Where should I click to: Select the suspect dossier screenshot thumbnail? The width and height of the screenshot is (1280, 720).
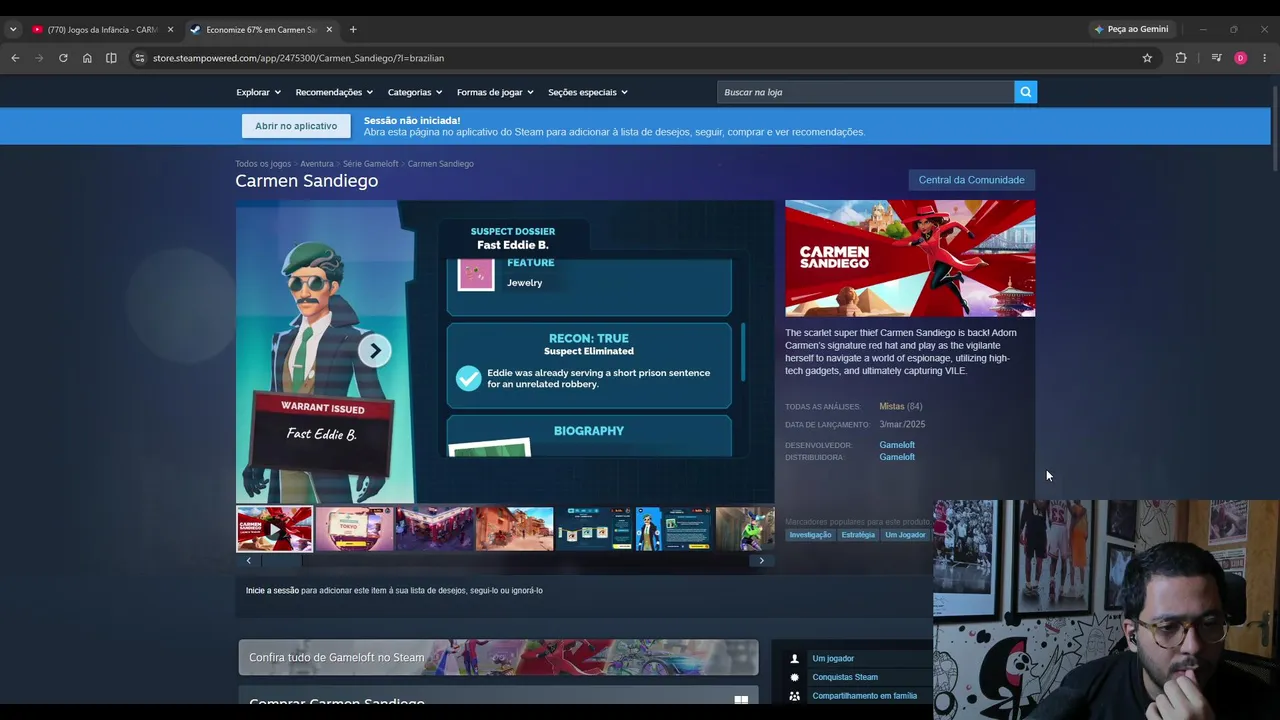pyautogui.click(x=674, y=529)
